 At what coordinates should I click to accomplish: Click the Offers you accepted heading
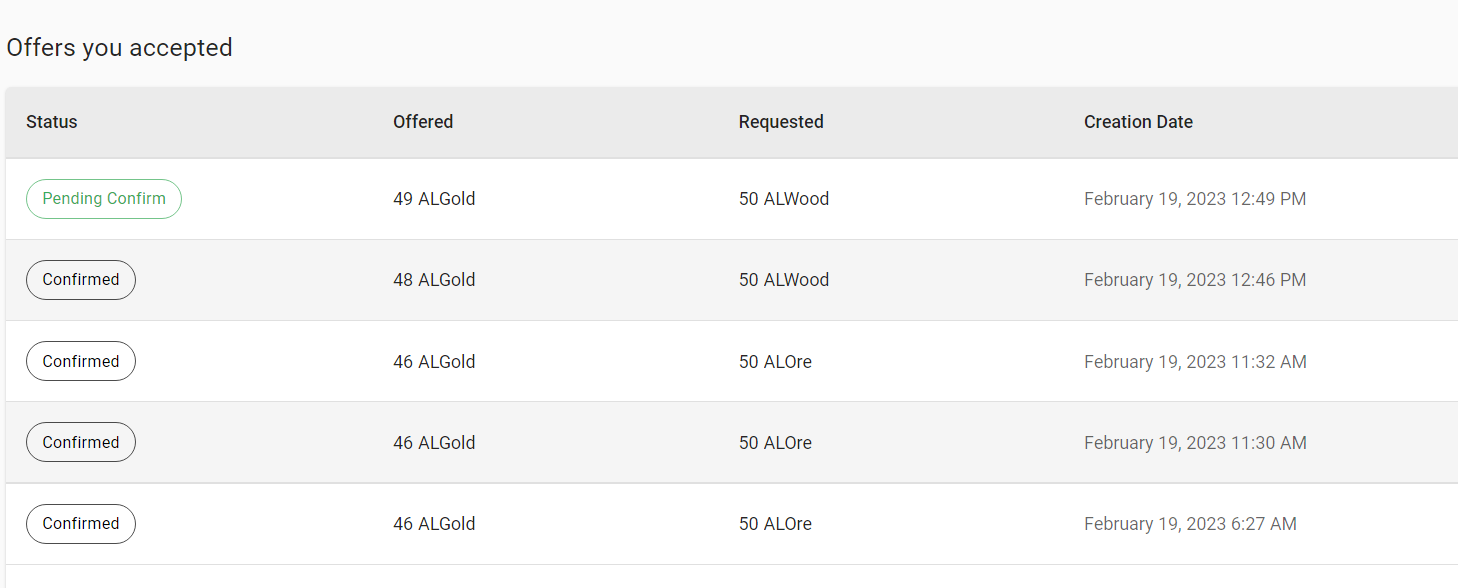119,47
